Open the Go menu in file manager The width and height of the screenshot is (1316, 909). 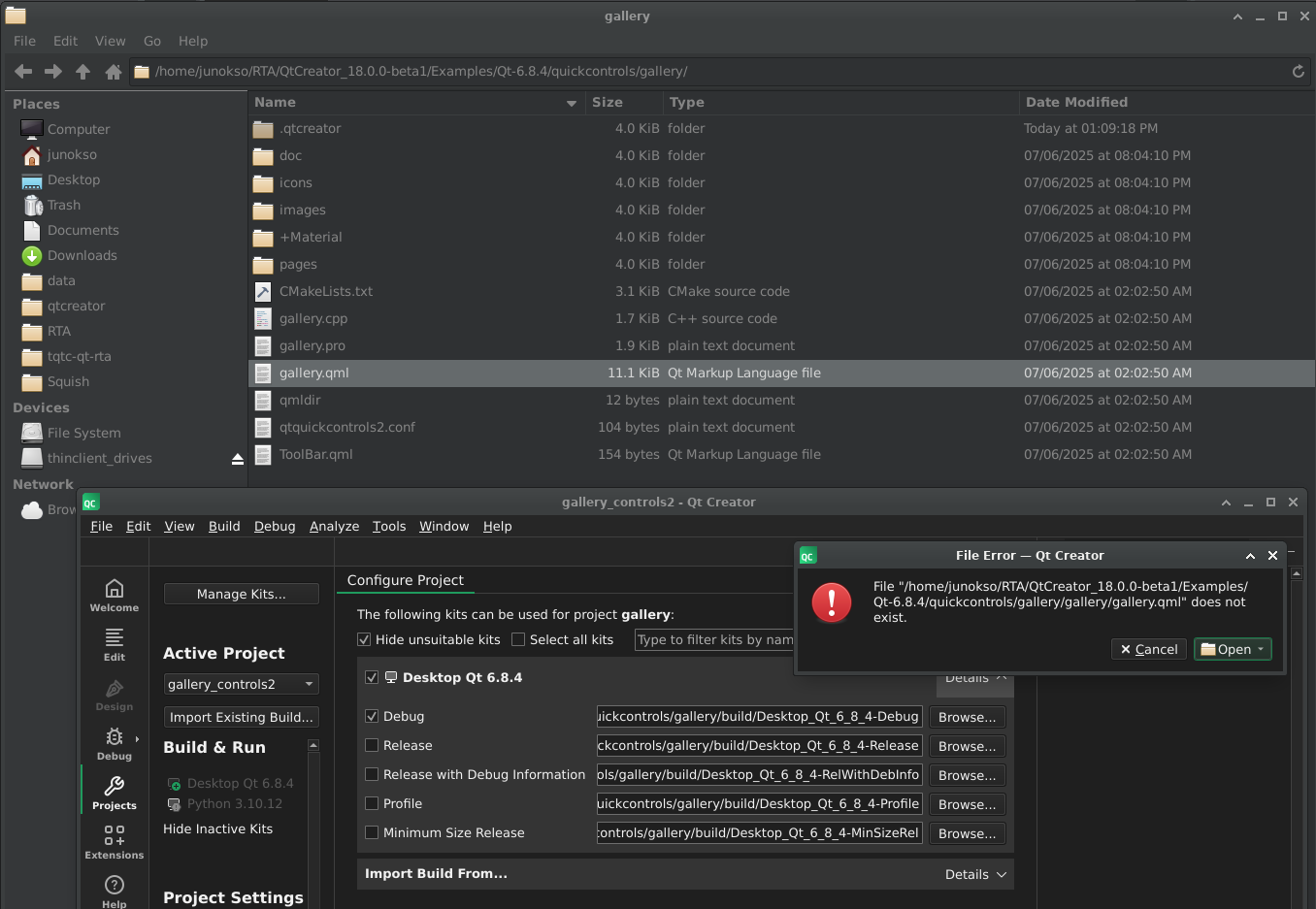[152, 41]
